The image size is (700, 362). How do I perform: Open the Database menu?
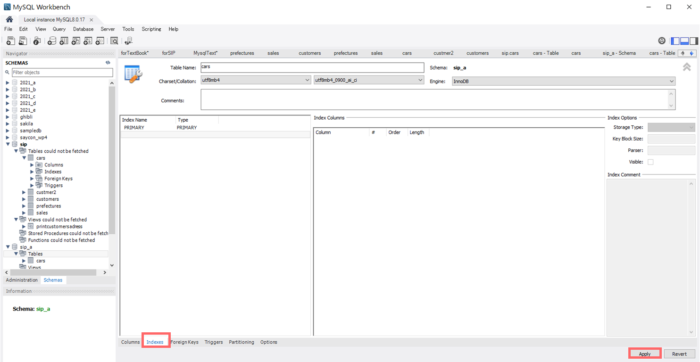click(x=83, y=29)
